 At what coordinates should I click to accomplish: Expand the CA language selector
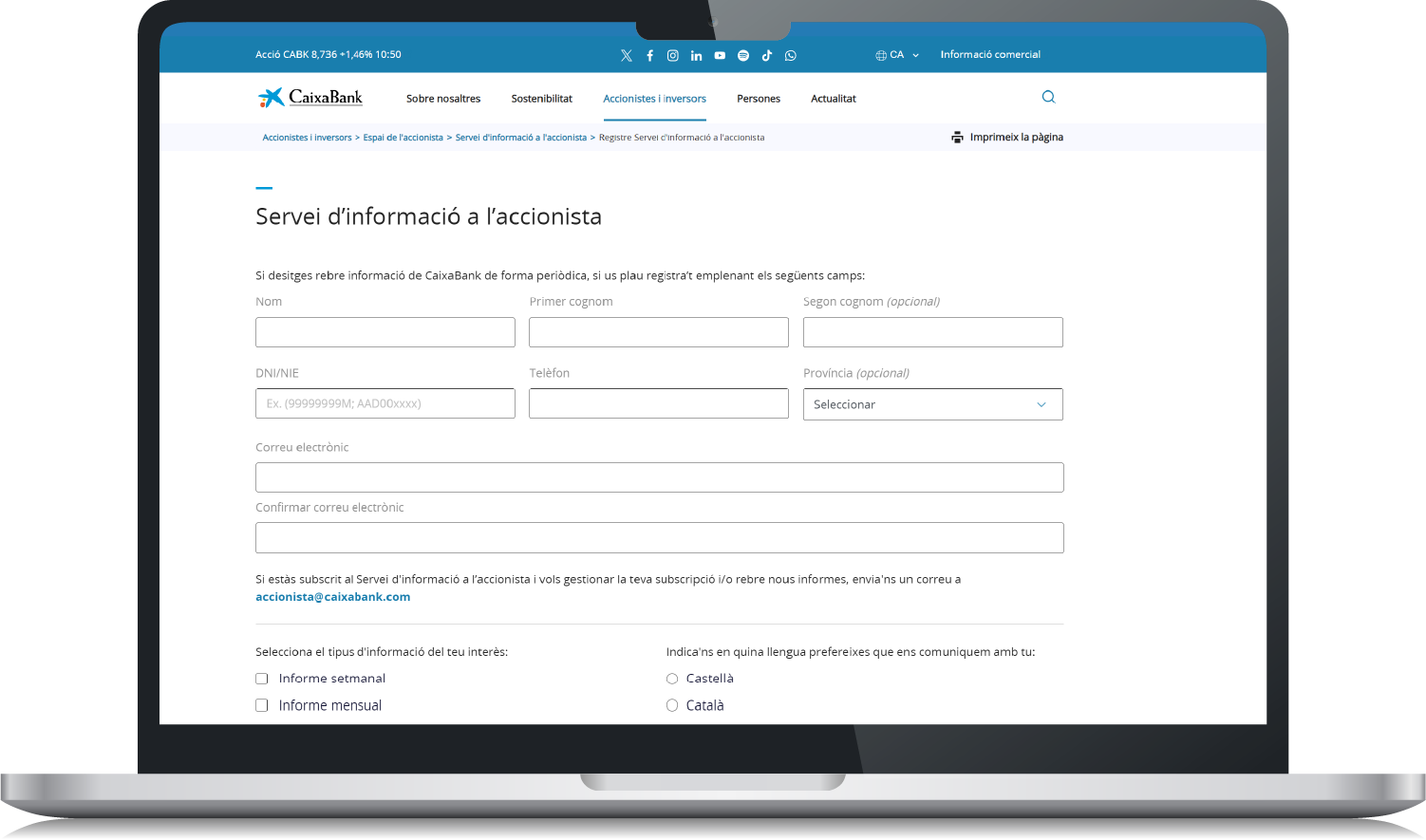pos(896,54)
